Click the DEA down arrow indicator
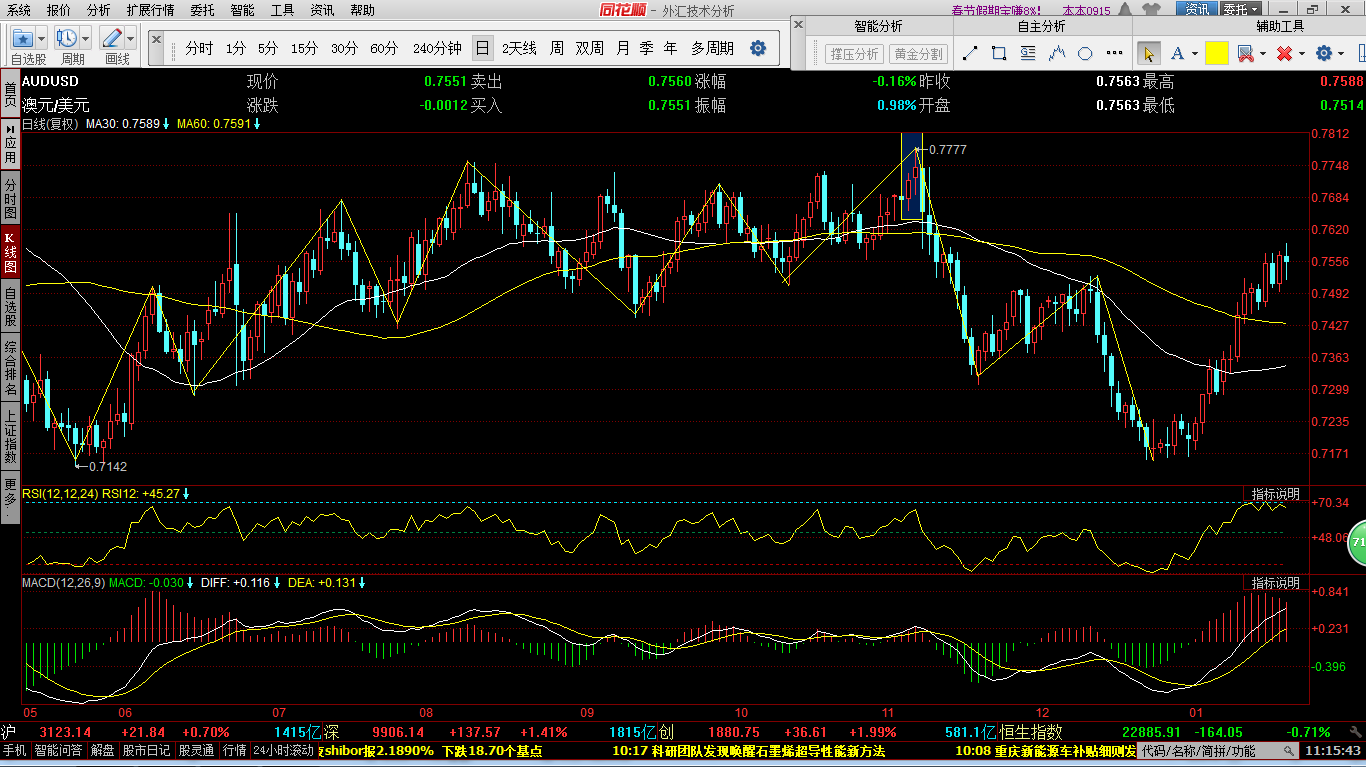The height and width of the screenshot is (767, 1366). click(x=362, y=582)
